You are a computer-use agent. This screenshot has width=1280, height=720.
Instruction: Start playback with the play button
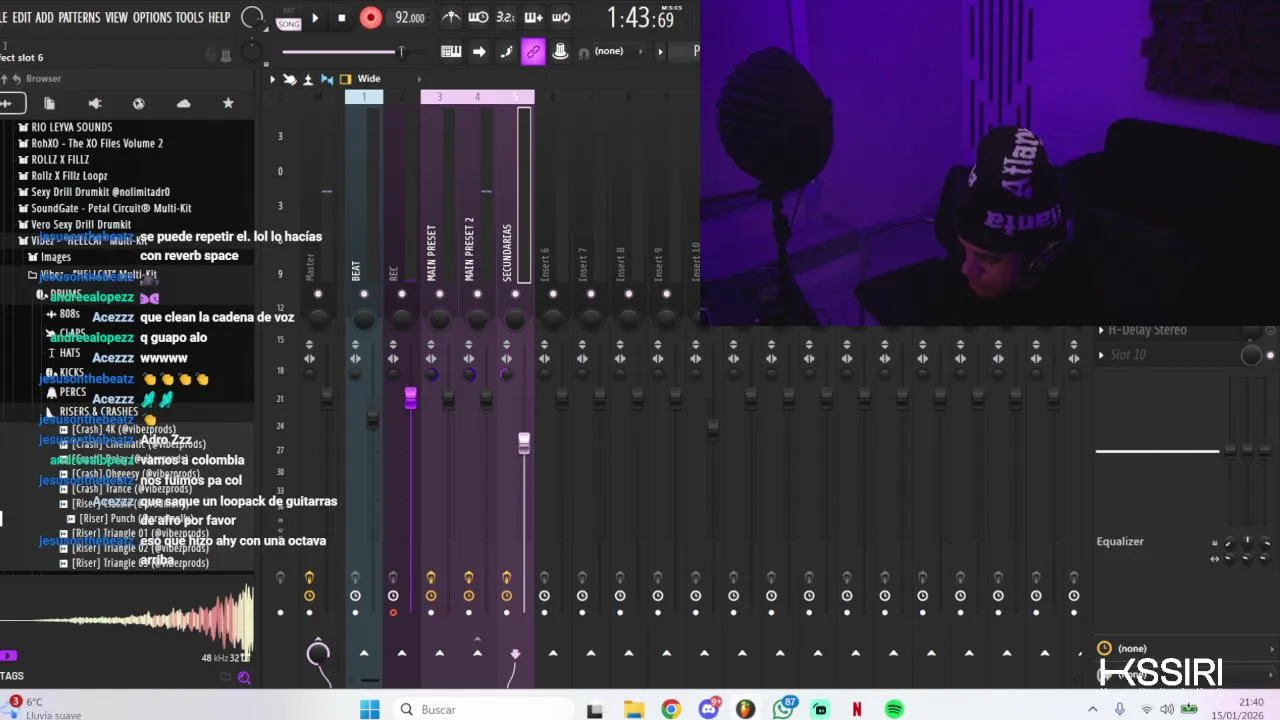pyautogui.click(x=315, y=18)
